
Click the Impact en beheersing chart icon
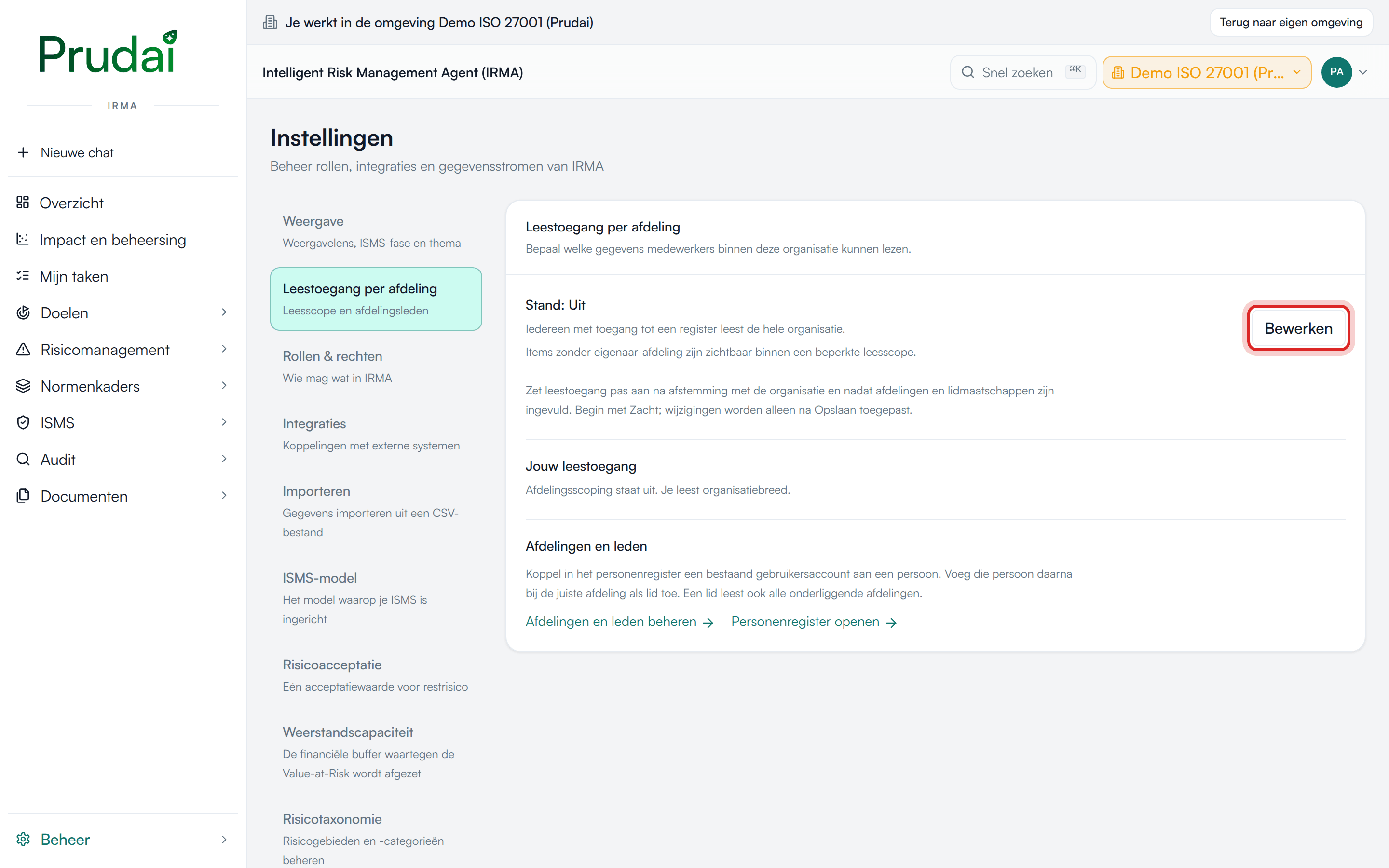click(x=22, y=239)
